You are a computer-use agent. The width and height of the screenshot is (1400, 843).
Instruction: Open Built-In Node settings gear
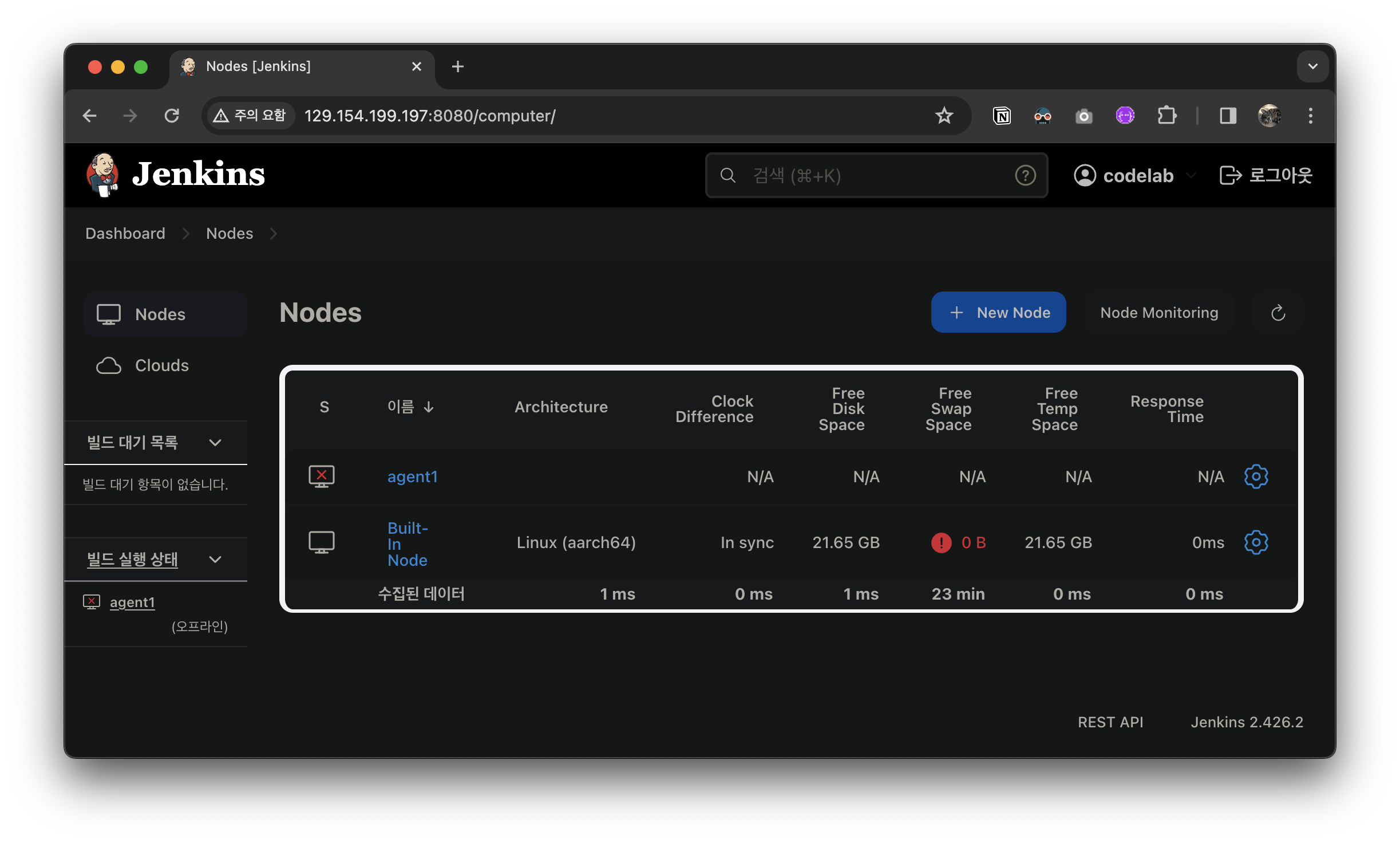click(x=1256, y=542)
